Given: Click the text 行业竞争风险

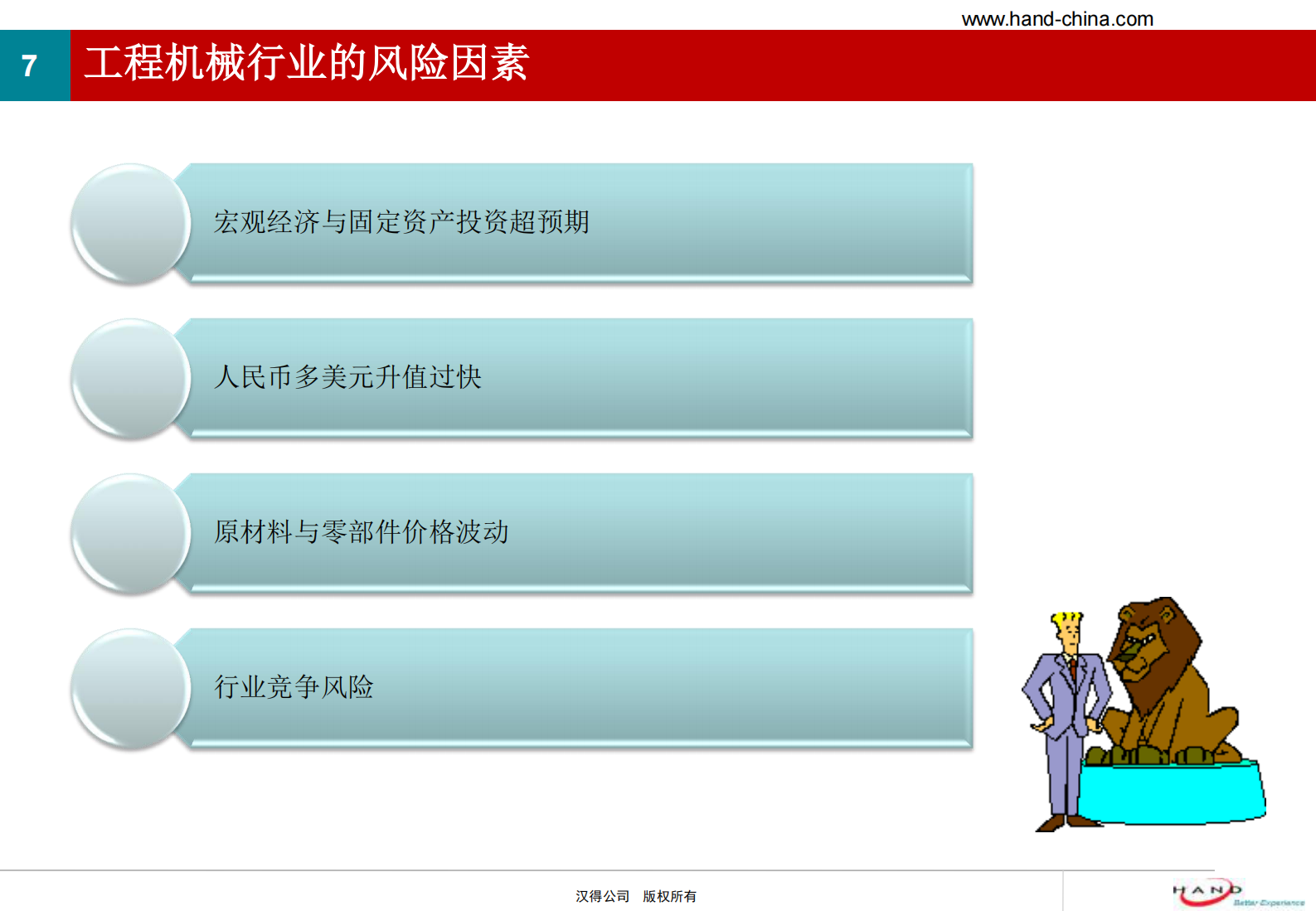Looking at the screenshot, I should (x=294, y=687).
